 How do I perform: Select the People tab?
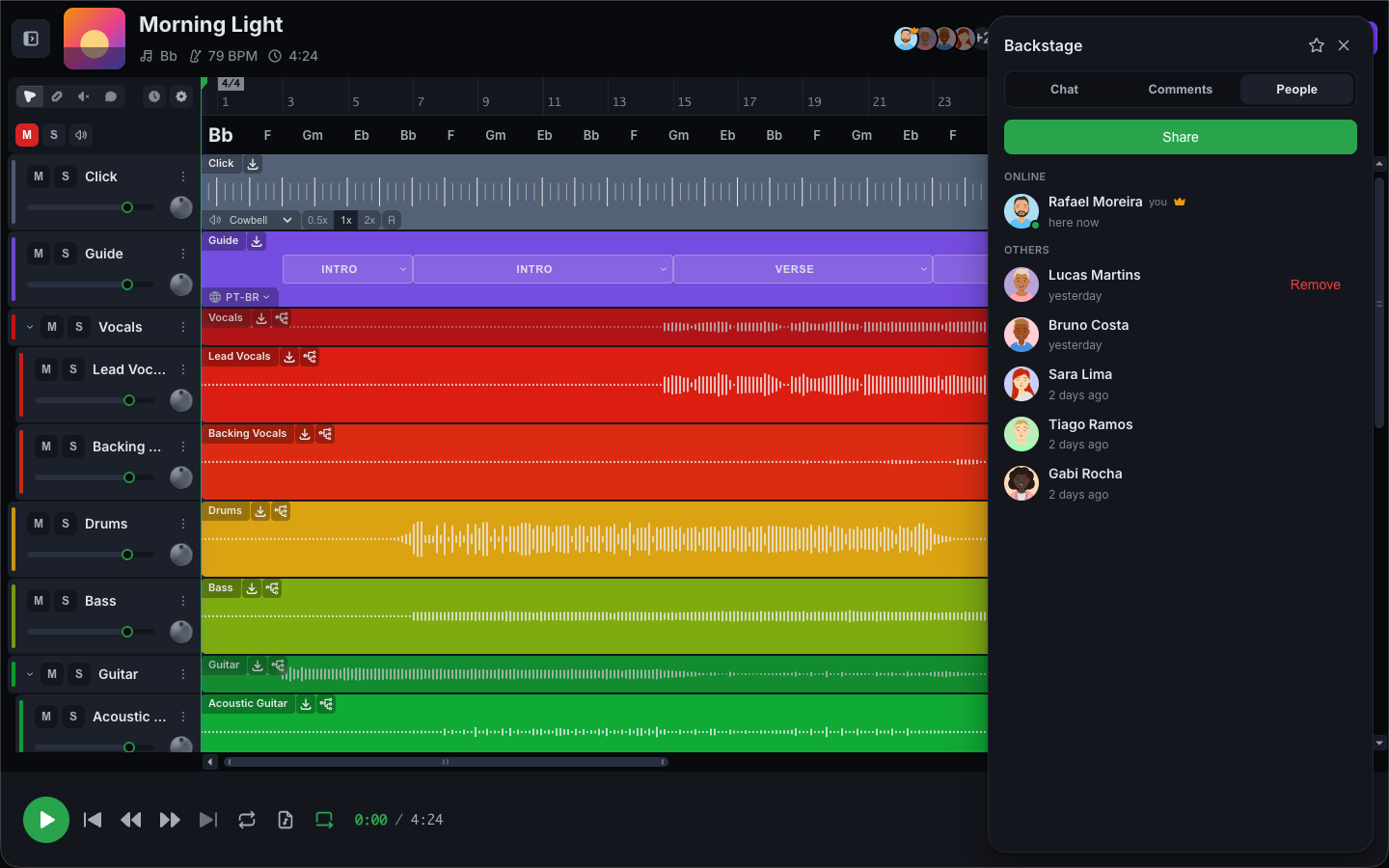1296,89
